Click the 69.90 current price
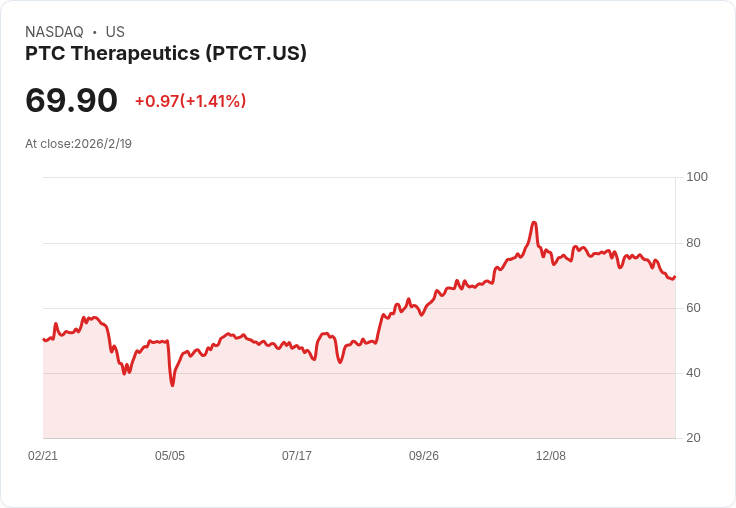Viewport: 736px width, 508px height. point(71,100)
